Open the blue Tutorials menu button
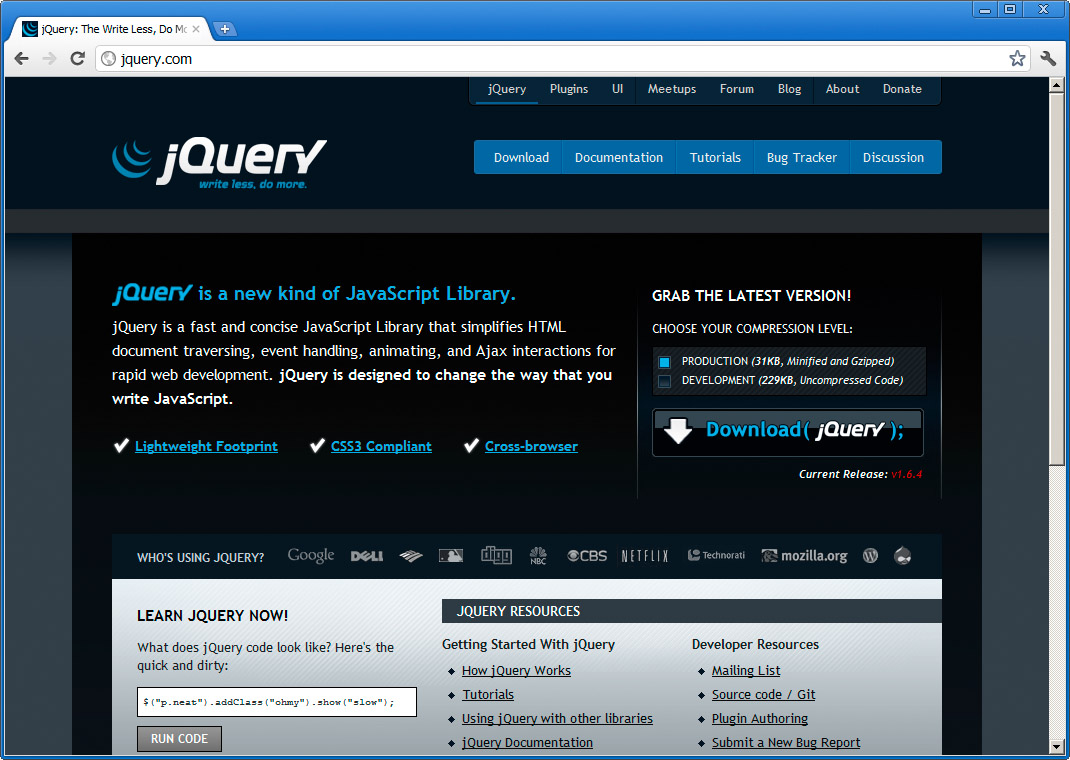Screen dimensions: 1070x760 pos(715,158)
